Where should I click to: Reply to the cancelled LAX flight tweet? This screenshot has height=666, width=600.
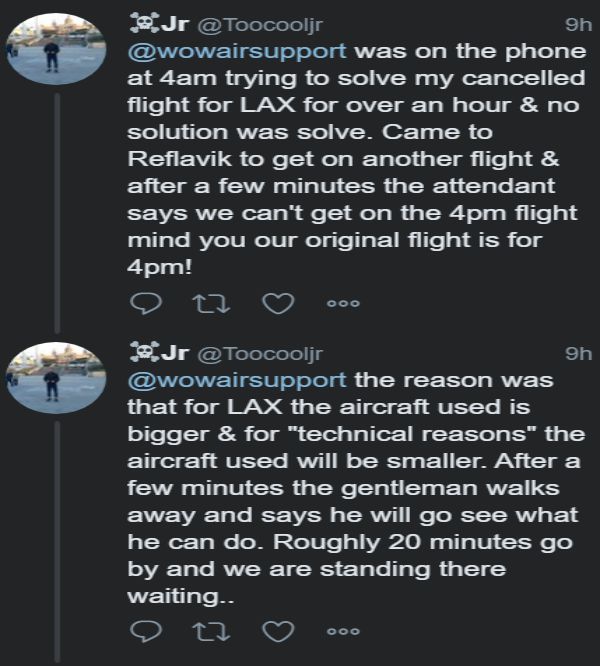pyautogui.click(x=146, y=301)
